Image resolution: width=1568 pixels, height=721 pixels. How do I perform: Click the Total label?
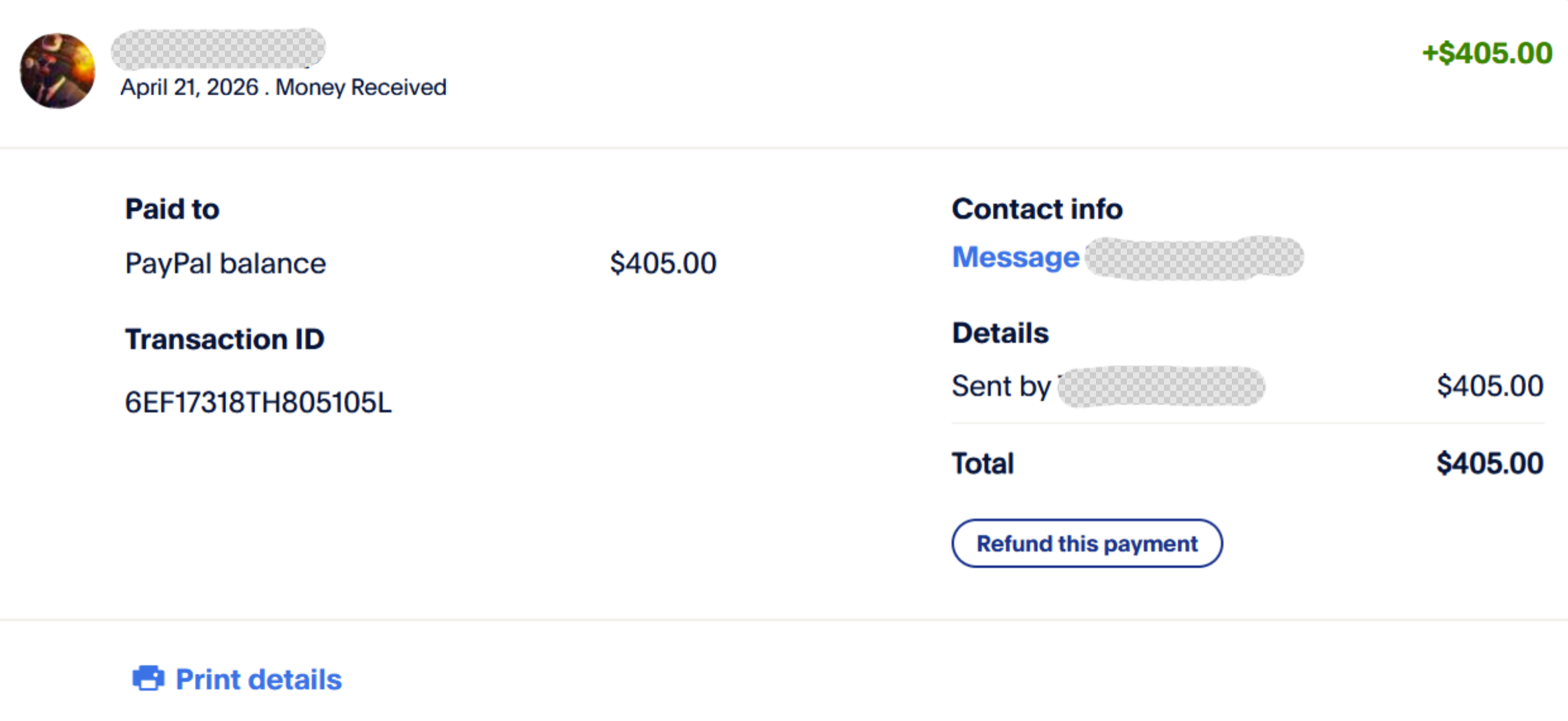[982, 463]
